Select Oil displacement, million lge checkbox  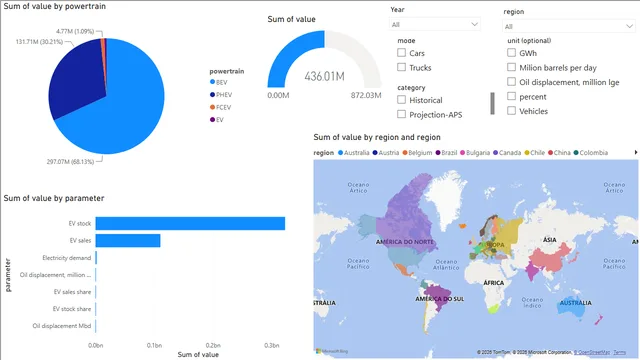click(511, 82)
